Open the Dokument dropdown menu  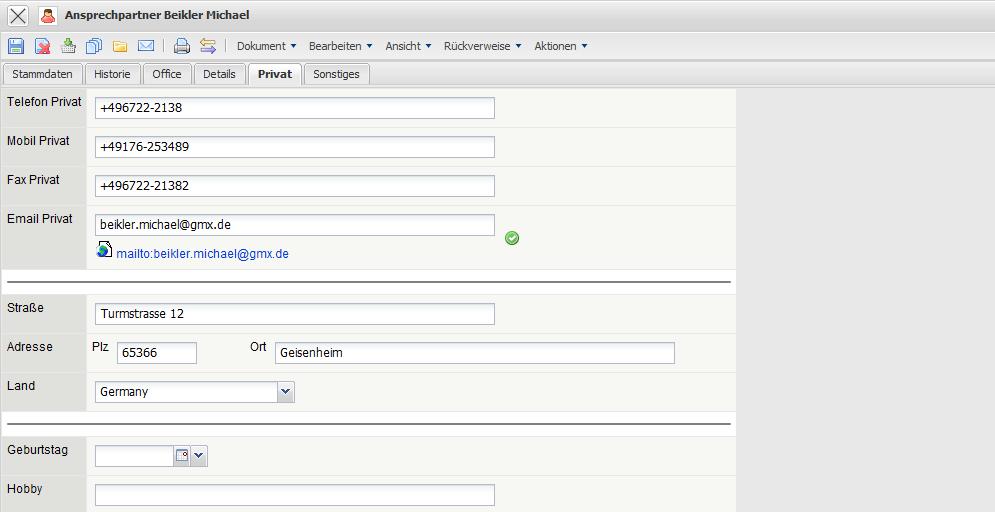tap(266, 46)
